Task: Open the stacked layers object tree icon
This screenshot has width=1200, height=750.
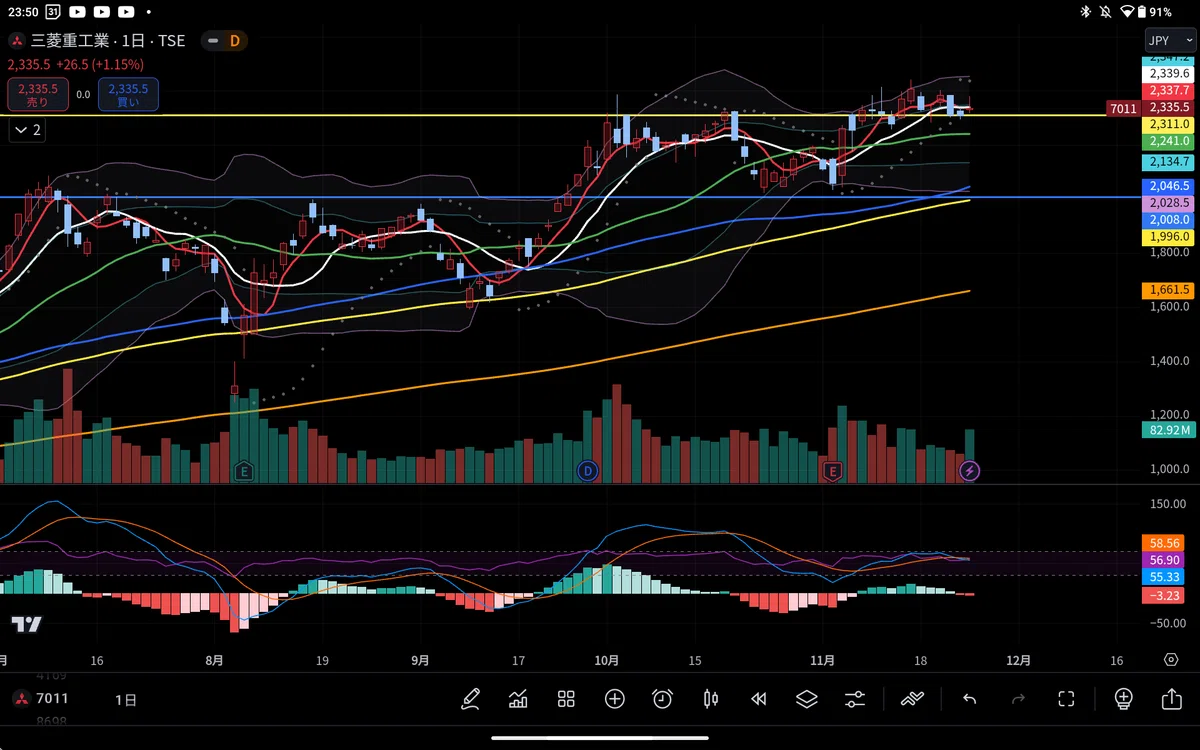Action: [x=806, y=699]
